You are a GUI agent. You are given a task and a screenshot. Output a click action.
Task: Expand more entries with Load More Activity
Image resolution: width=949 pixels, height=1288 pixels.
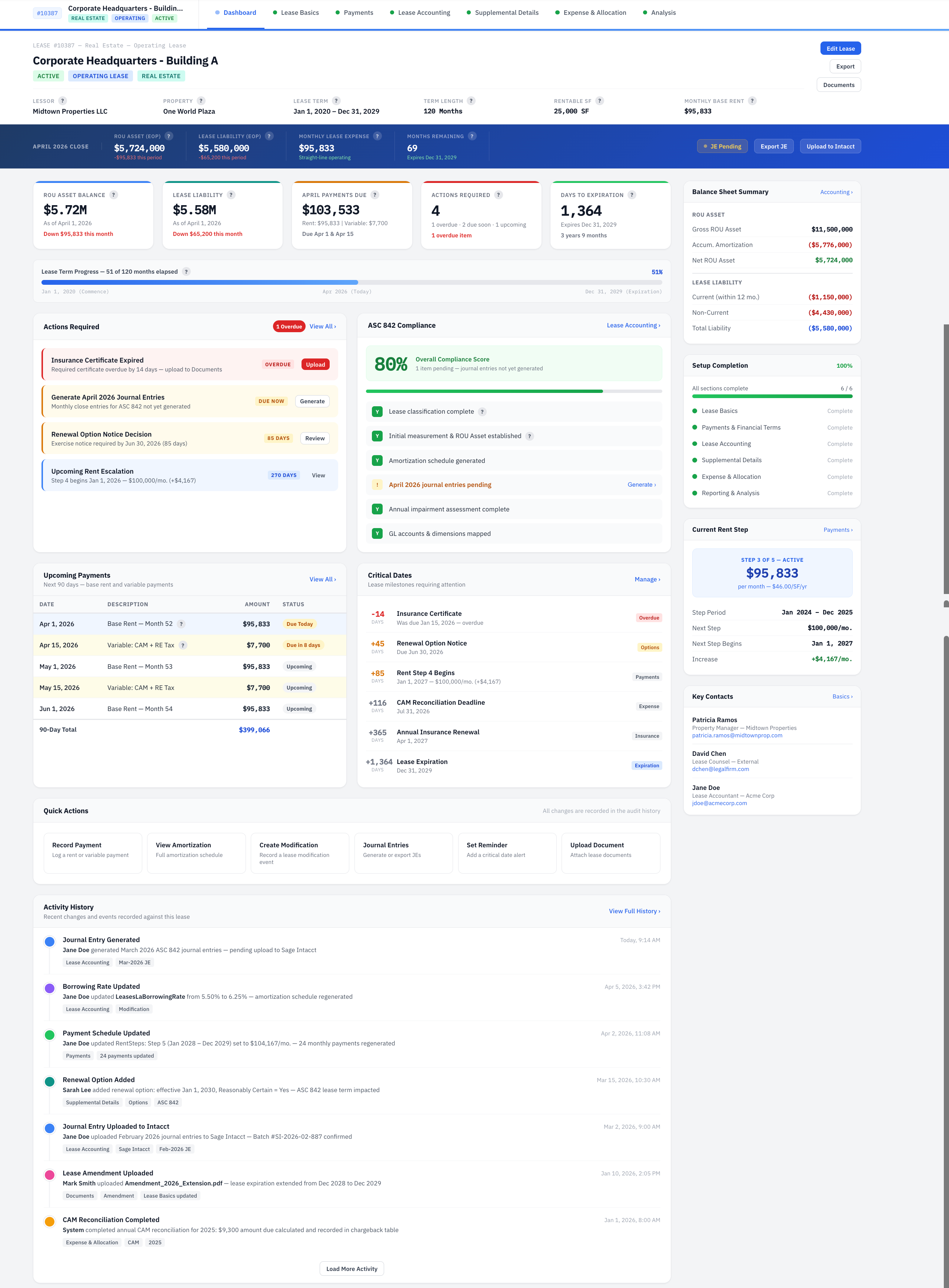click(x=351, y=1268)
